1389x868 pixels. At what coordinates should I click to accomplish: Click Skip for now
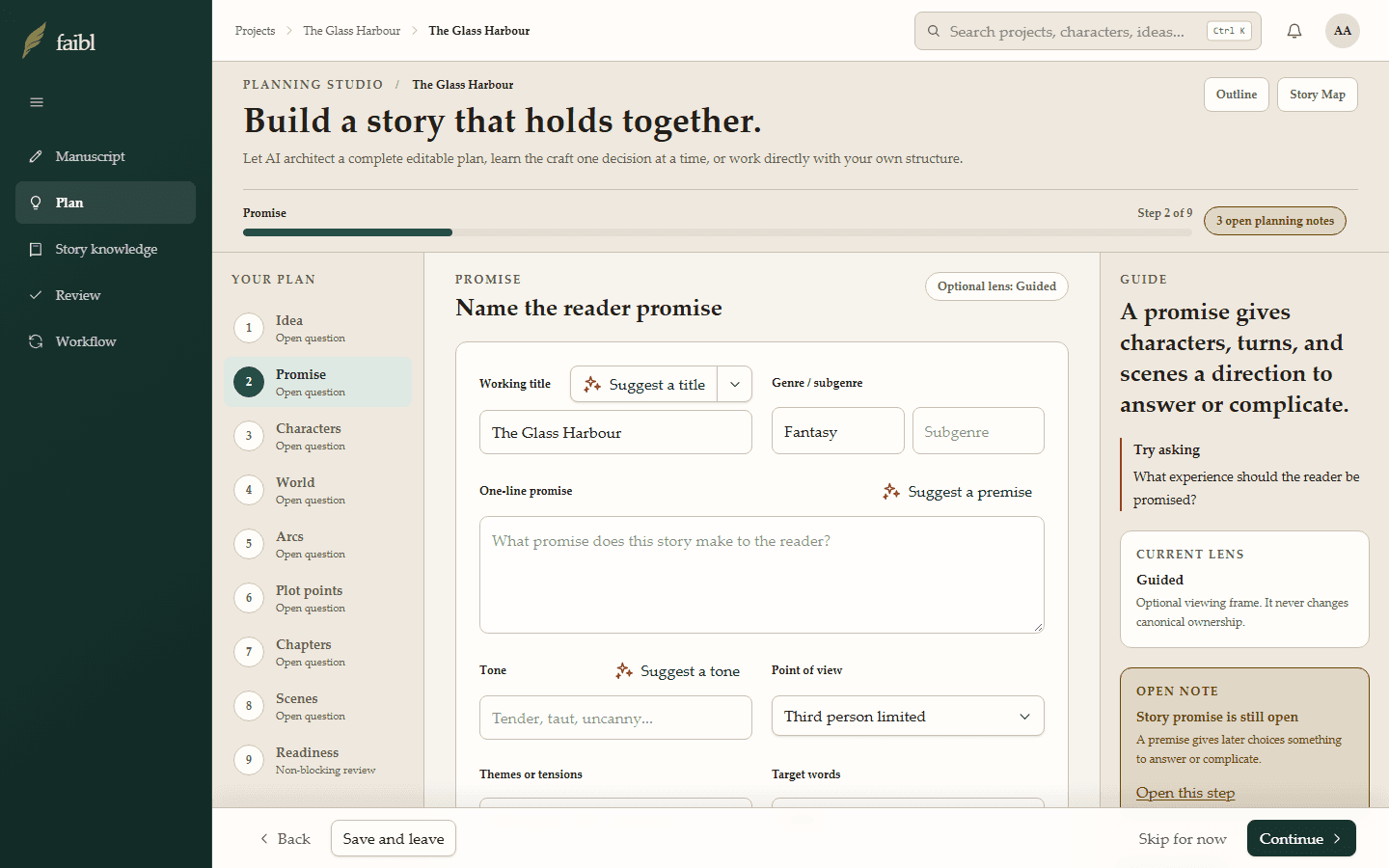click(1183, 839)
